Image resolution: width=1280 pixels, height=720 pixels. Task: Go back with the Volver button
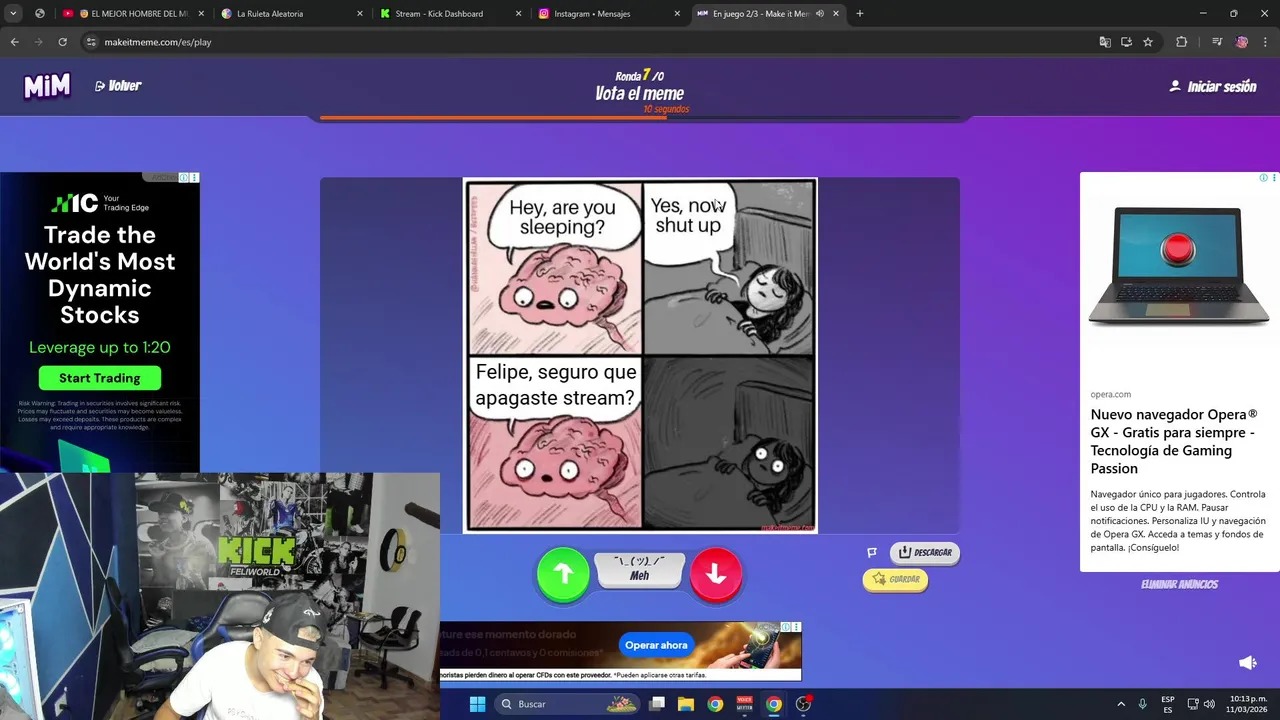click(x=118, y=86)
